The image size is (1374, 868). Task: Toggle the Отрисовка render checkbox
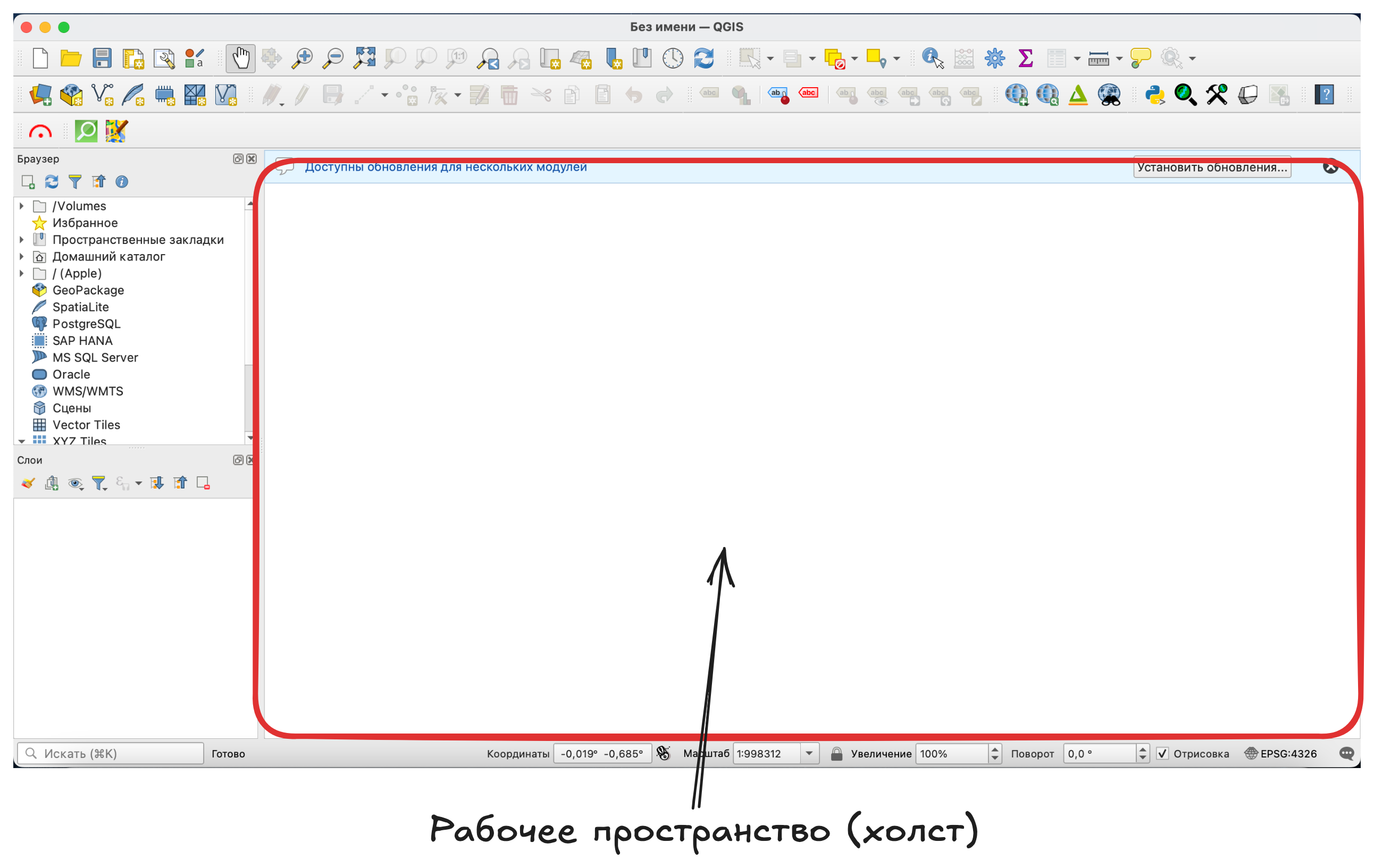1162,753
